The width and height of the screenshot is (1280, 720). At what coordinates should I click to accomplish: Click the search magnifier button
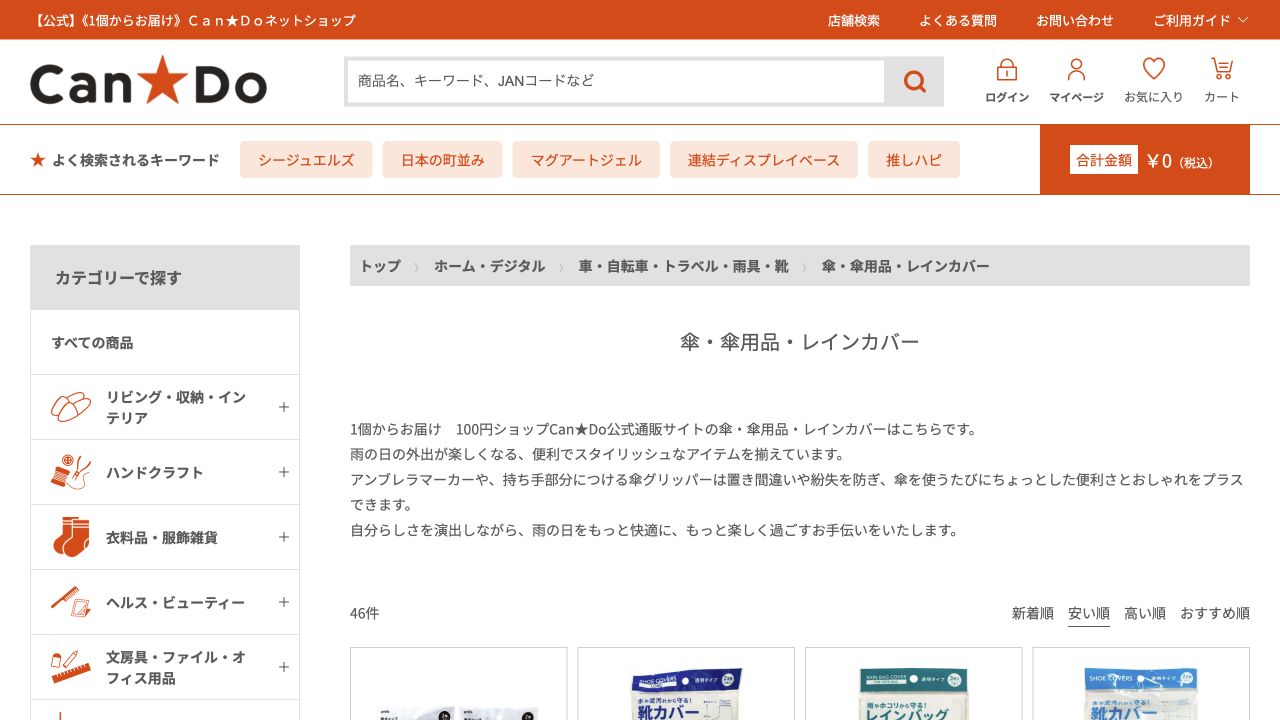[x=914, y=81]
